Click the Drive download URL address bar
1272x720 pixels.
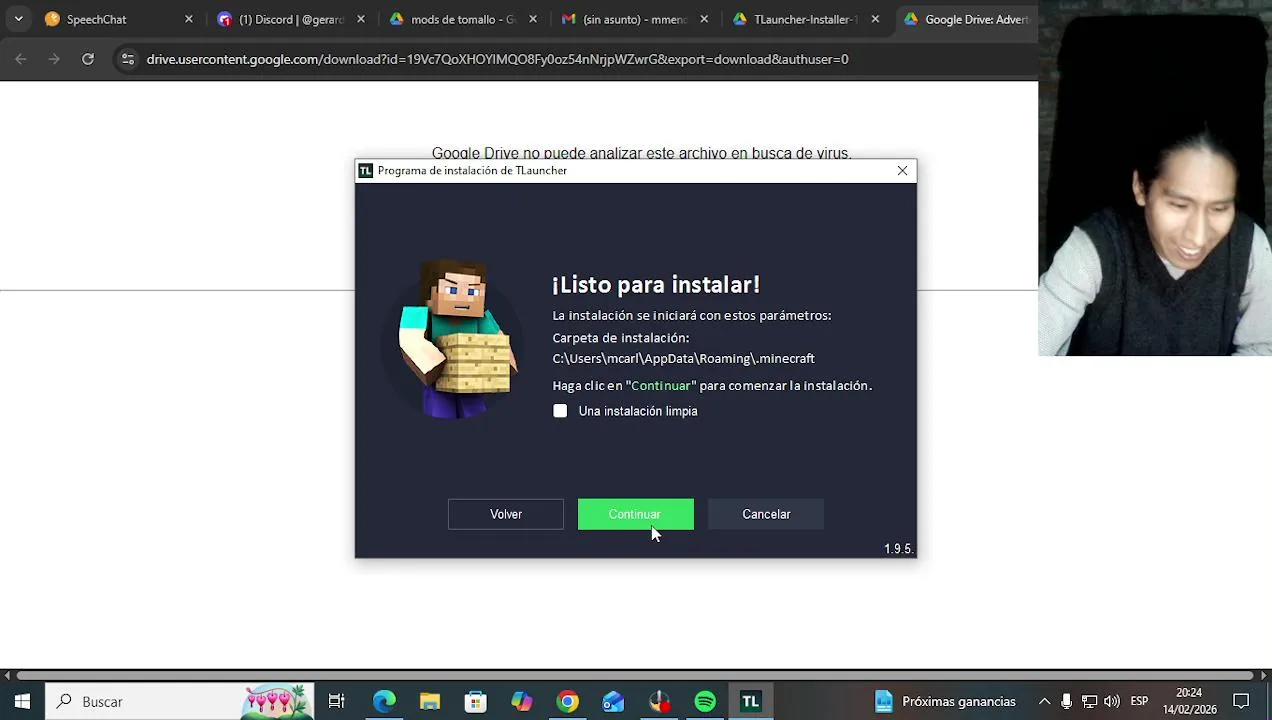[x=497, y=59]
